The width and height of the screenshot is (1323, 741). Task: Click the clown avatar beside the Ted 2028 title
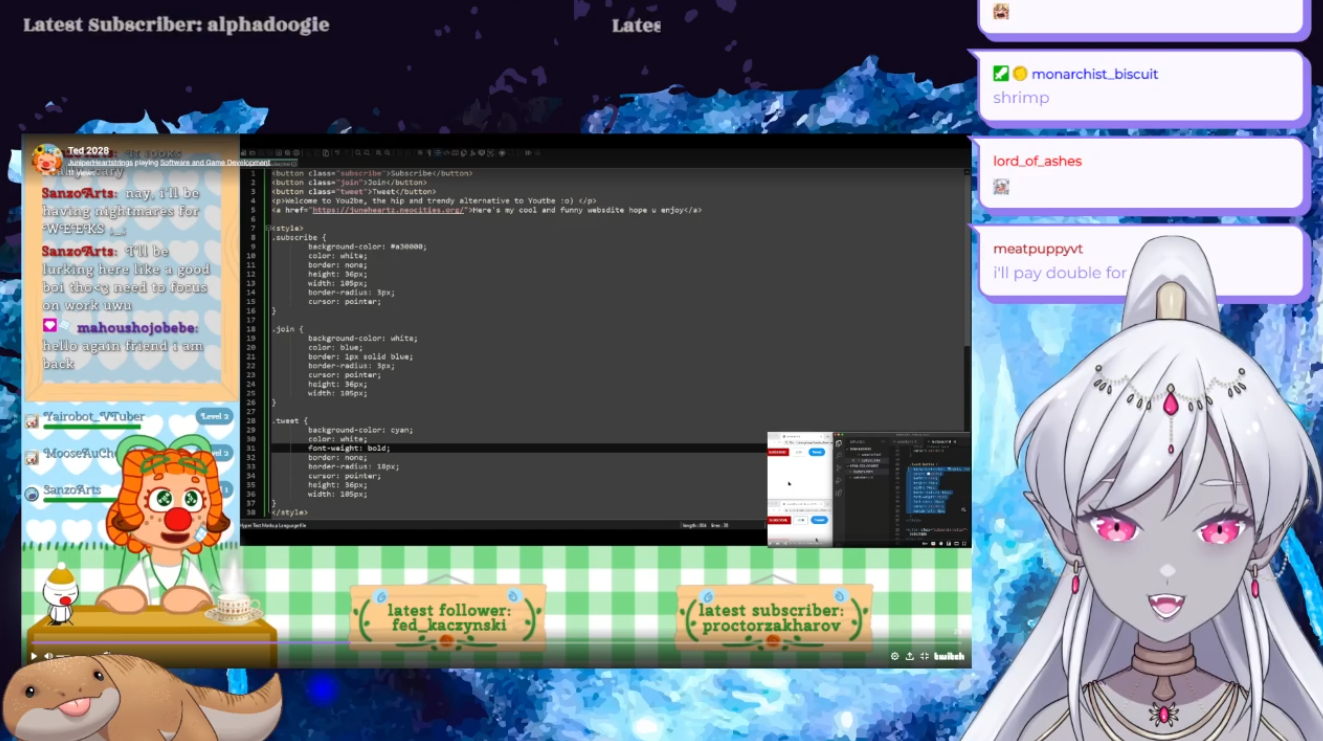tap(47, 159)
